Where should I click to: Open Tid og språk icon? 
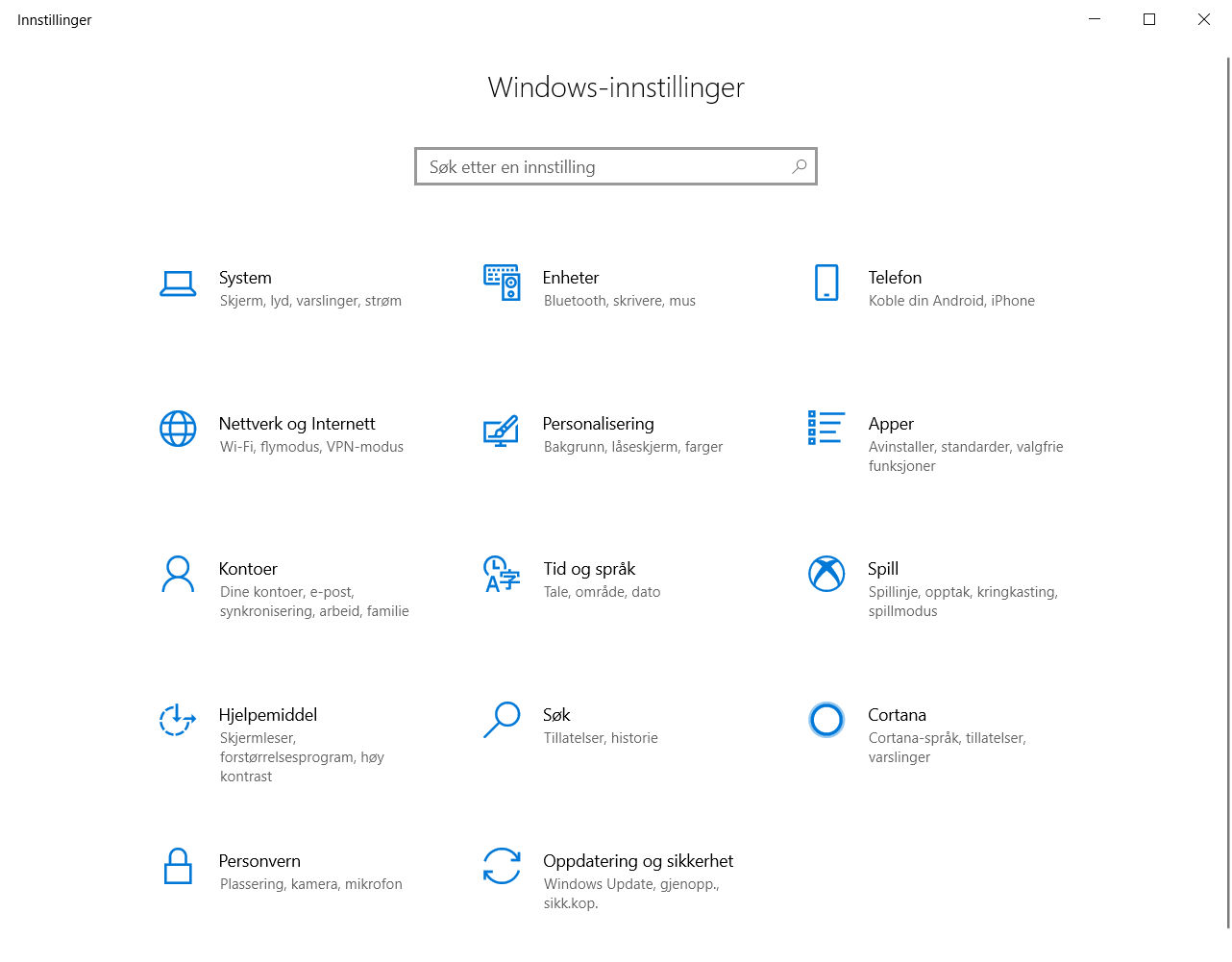(502, 574)
